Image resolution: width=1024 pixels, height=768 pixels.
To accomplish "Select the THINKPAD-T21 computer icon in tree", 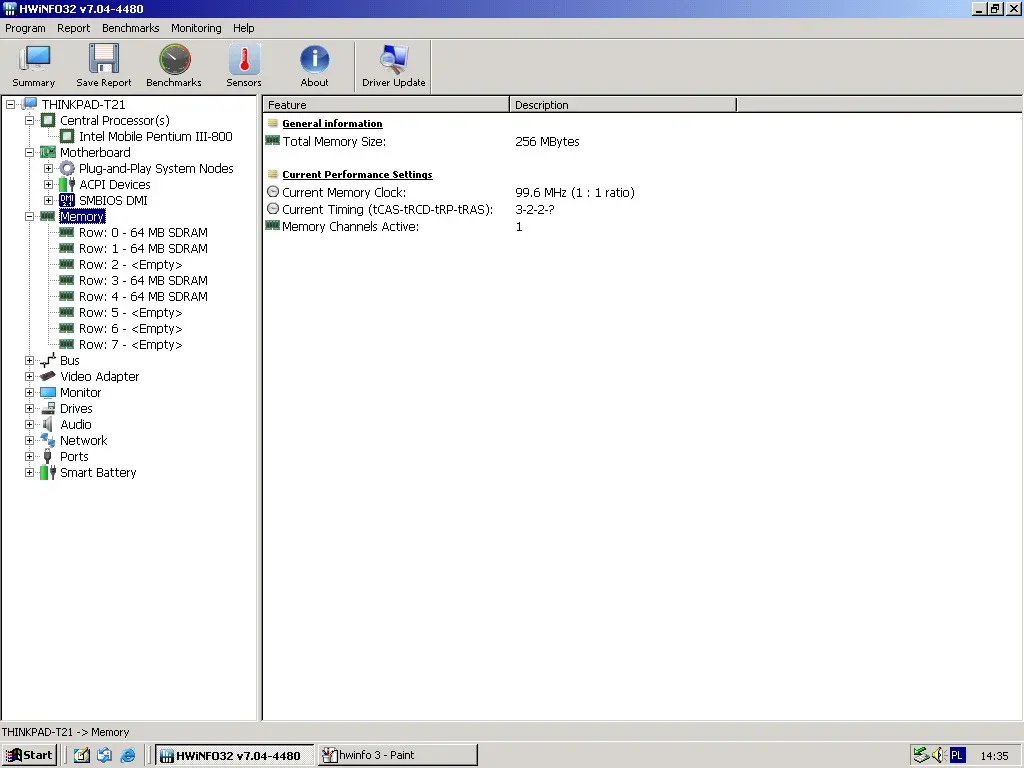I will (29, 104).
